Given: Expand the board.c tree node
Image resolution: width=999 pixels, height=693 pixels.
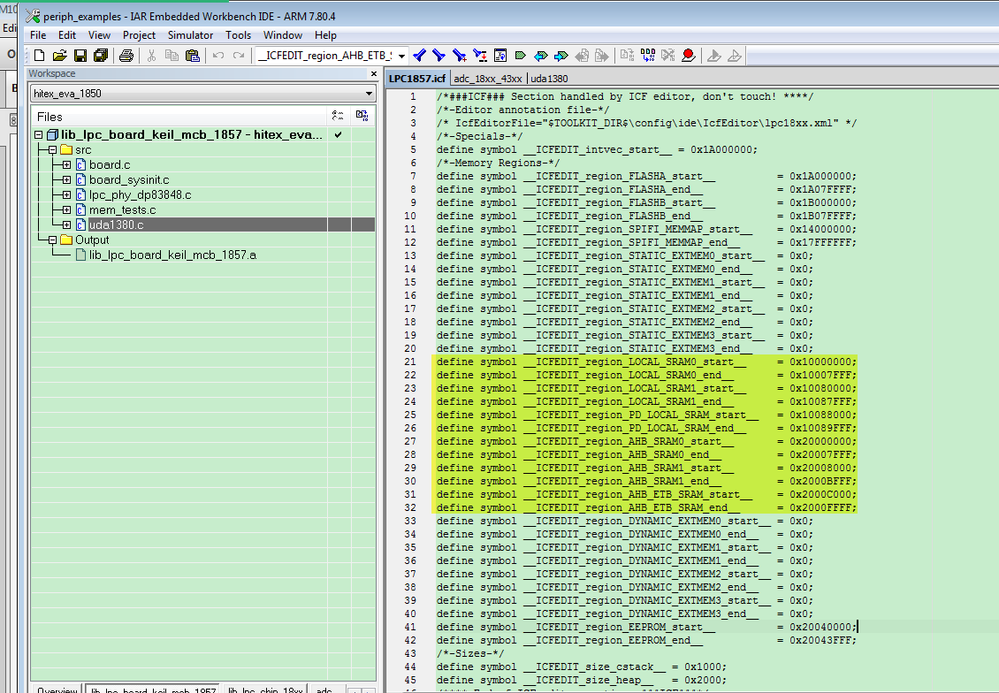Looking at the screenshot, I should [66, 165].
